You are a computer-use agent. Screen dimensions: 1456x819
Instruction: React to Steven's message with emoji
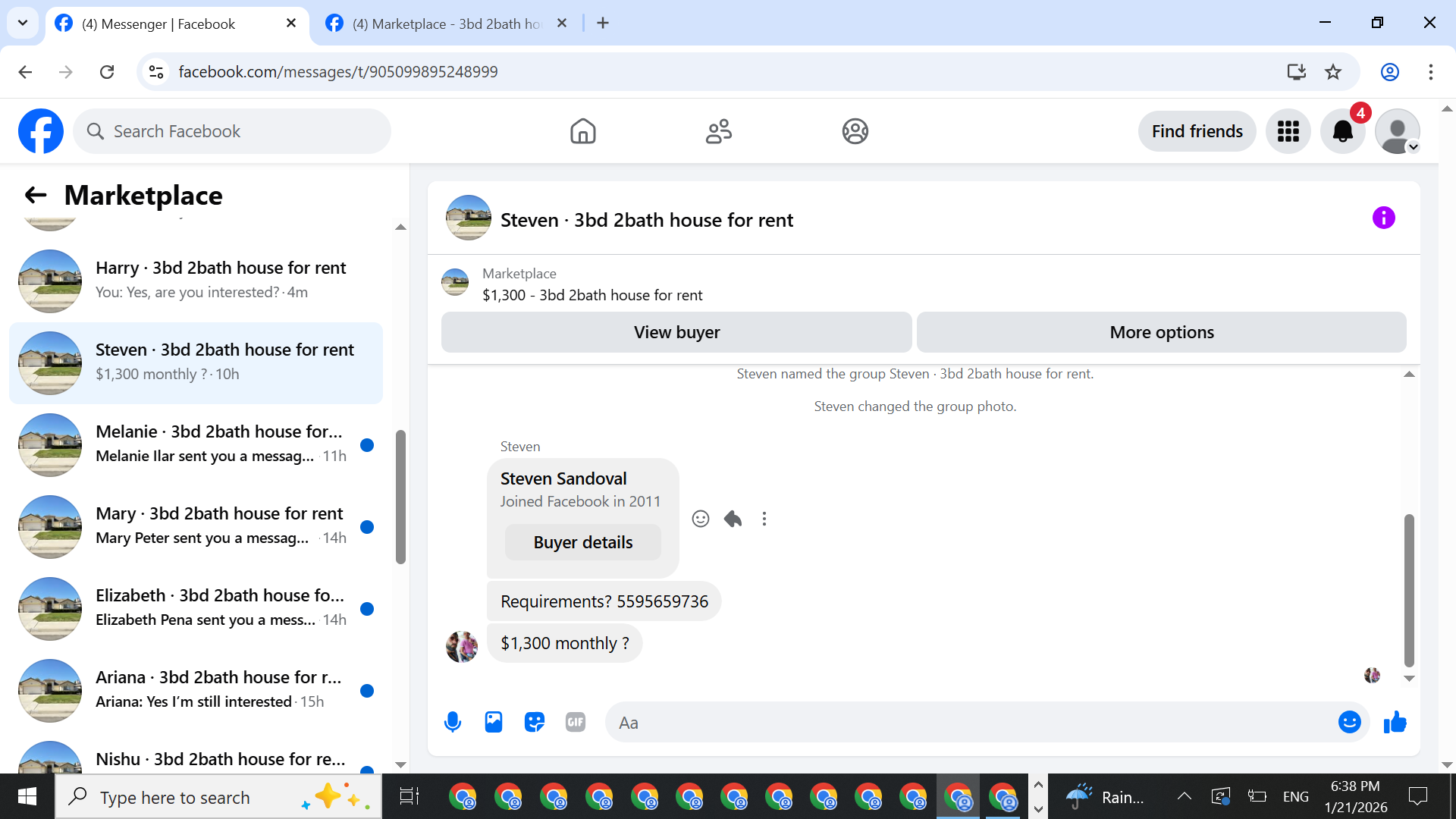tap(700, 519)
